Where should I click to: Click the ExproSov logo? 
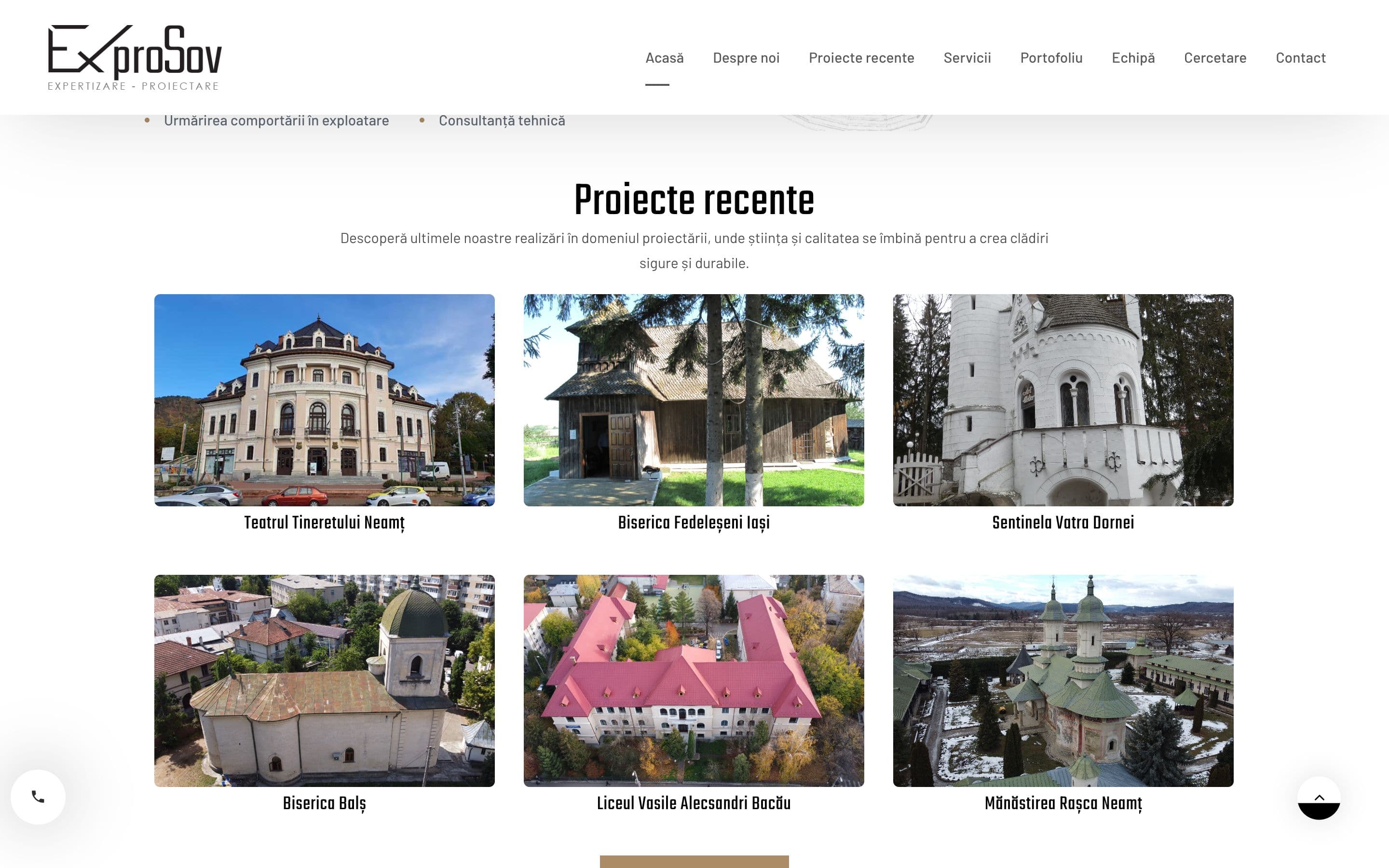click(x=135, y=57)
